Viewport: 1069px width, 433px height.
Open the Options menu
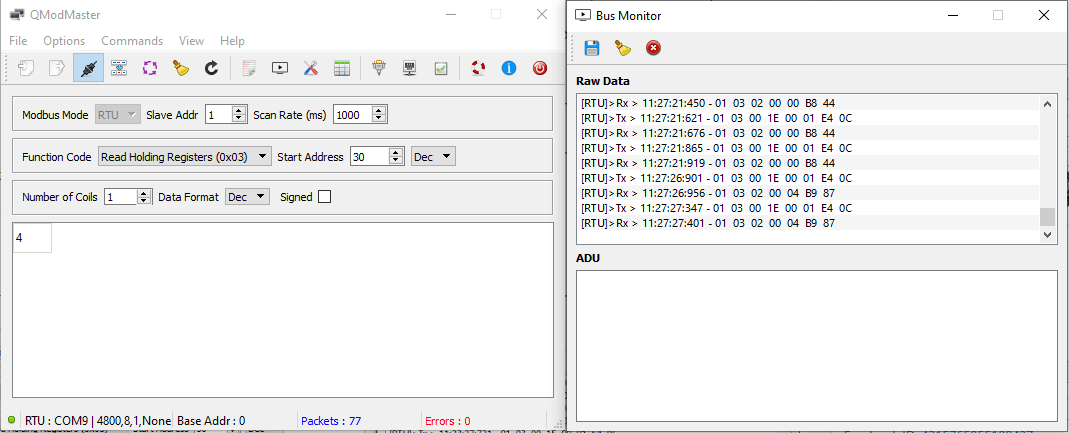(64, 41)
